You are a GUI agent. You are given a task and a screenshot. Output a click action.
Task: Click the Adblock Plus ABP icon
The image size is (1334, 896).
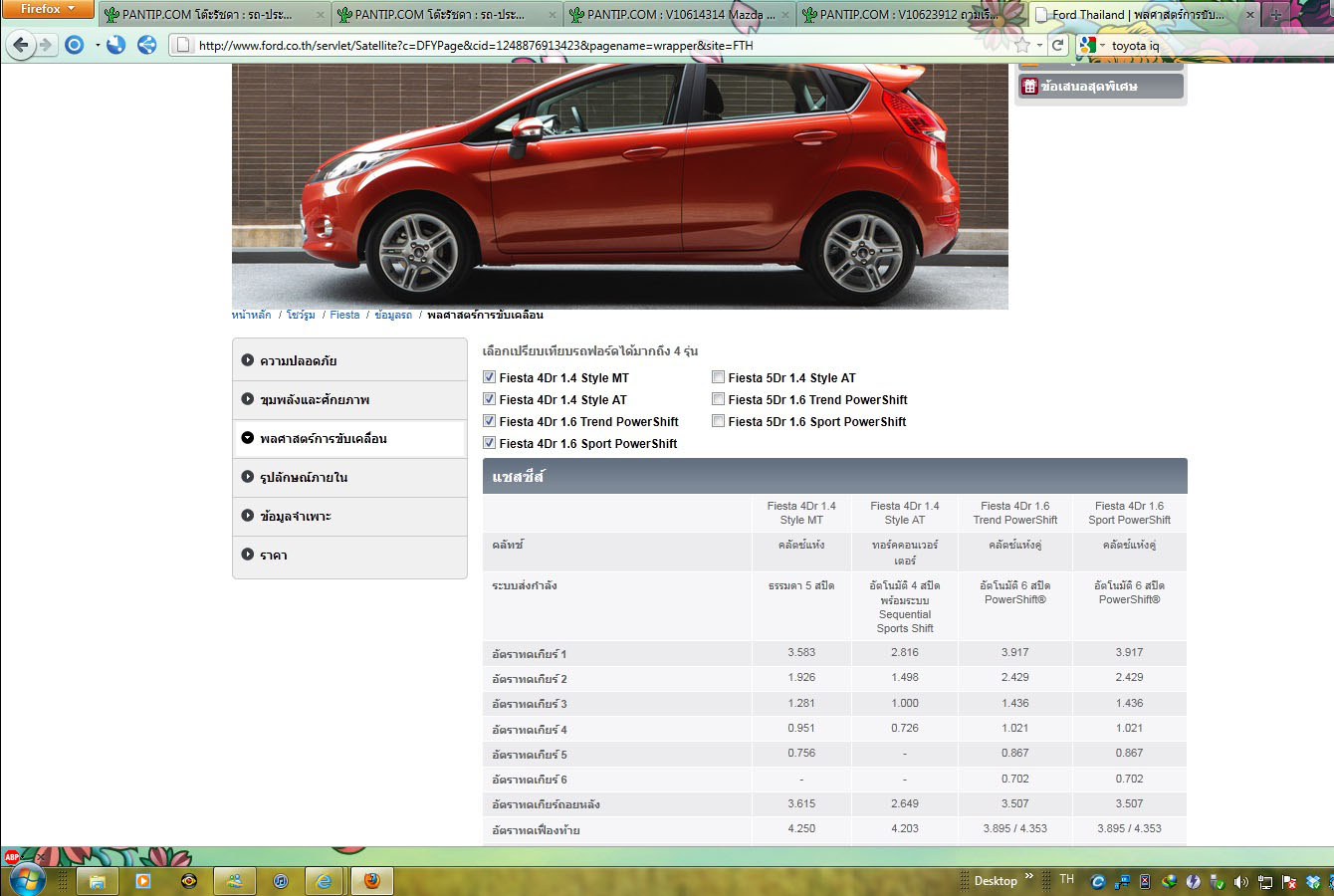pyautogui.click(x=12, y=856)
